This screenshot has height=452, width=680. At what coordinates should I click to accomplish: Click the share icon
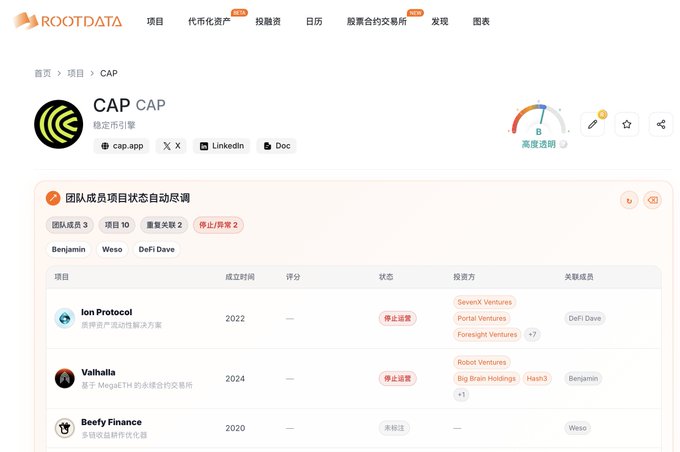661,124
